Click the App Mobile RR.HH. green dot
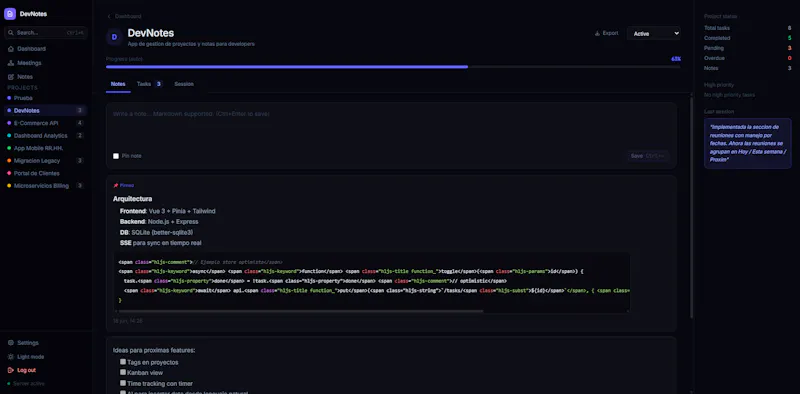This screenshot has height=394, width=800. [9, 148]
